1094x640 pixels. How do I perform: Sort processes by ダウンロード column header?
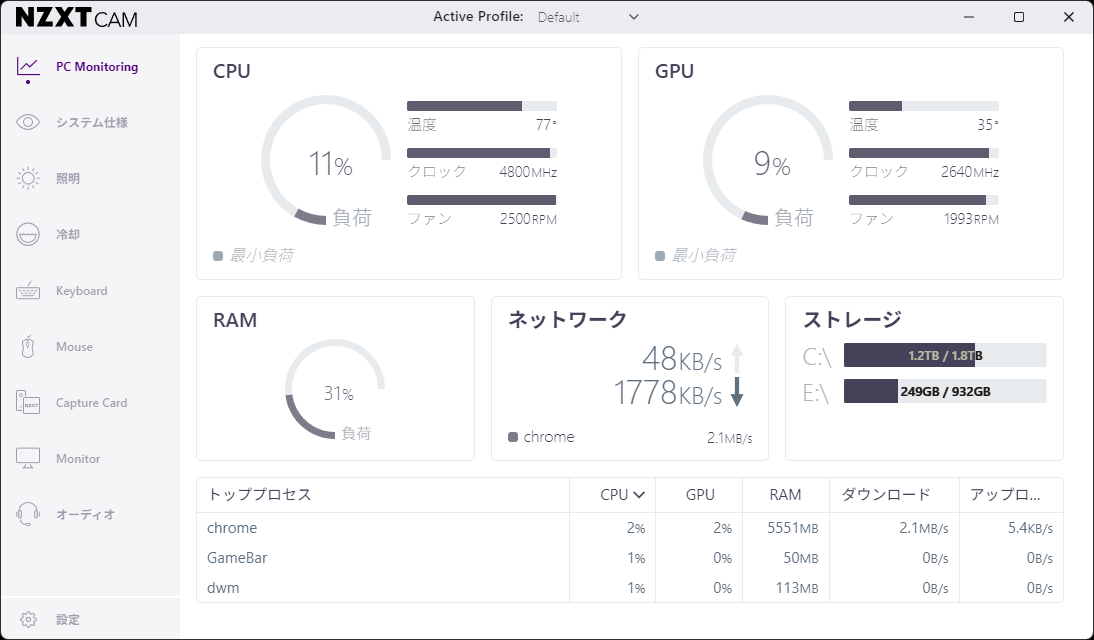(885, 495)
